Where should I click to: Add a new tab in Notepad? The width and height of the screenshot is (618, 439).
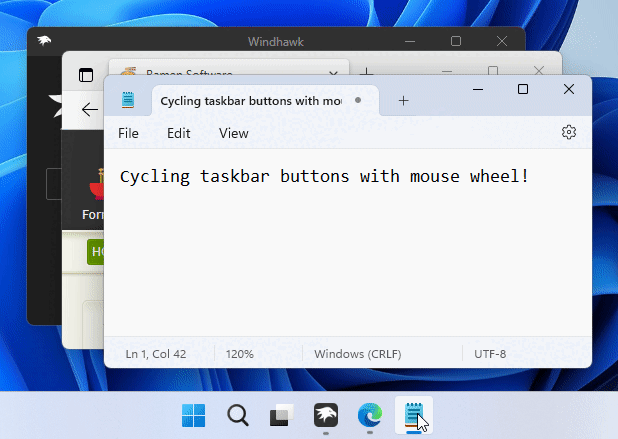click(403, 101)
